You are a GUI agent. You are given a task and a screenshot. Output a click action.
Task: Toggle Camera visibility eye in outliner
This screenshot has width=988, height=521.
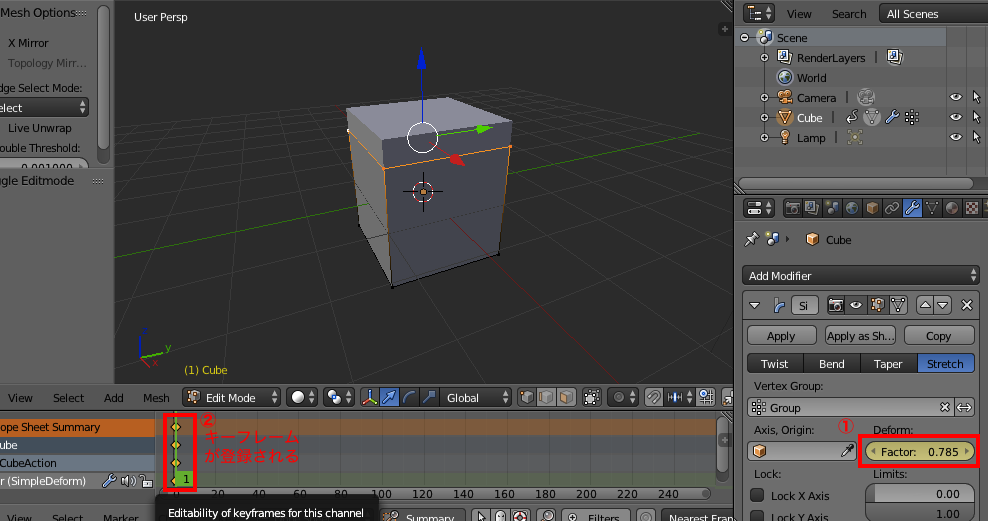click(x=956, y=97)
